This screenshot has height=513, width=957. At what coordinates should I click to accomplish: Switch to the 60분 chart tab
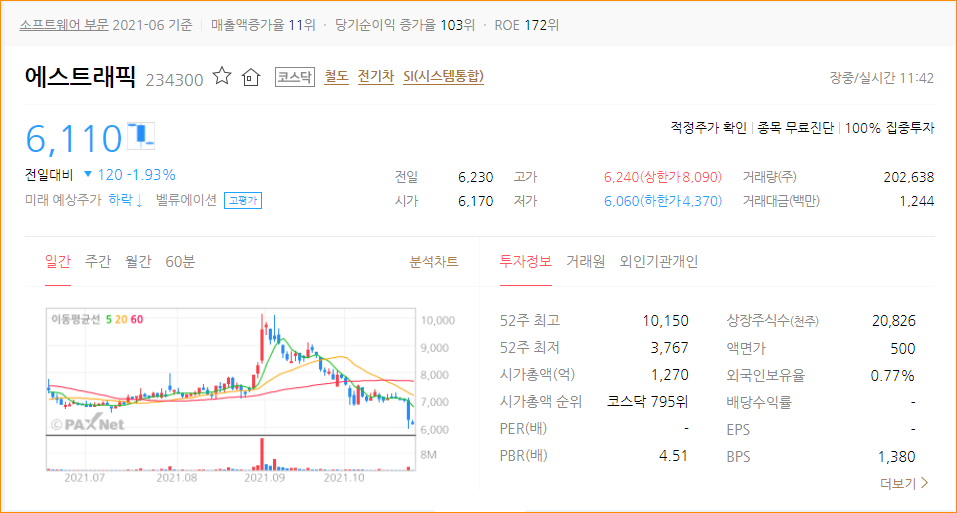coord(180,262)
